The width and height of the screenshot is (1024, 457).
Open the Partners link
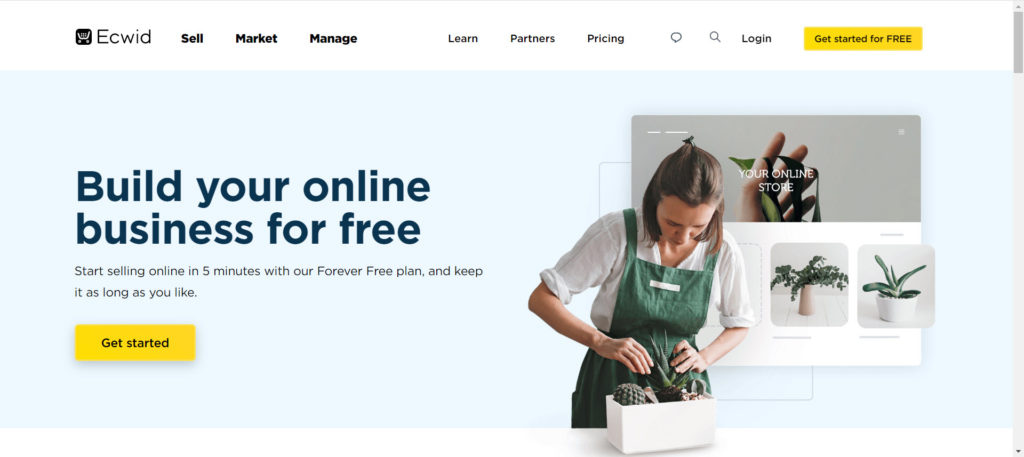[532, 39]
